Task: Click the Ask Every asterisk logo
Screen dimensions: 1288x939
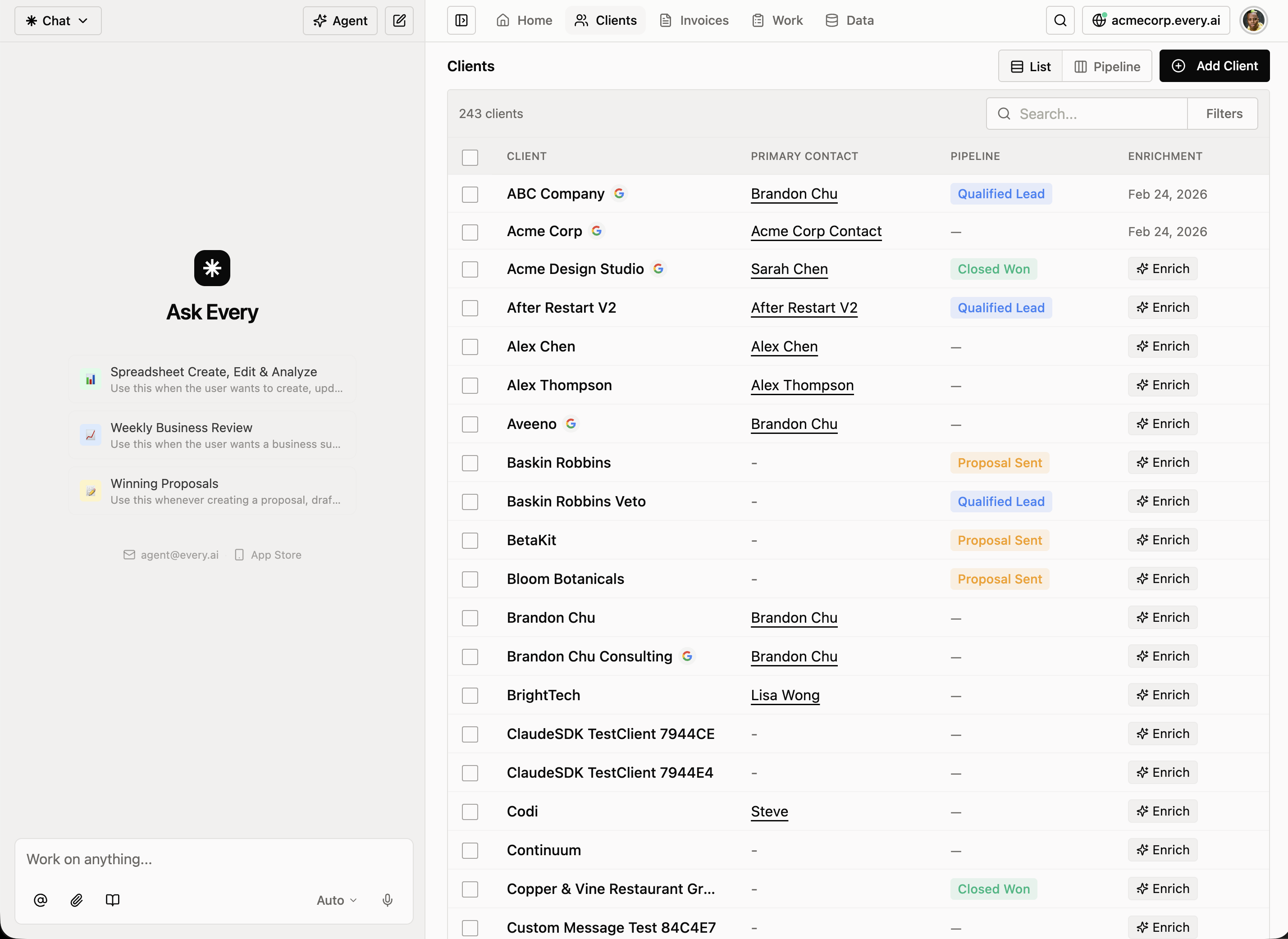Action: pos(212,268)
